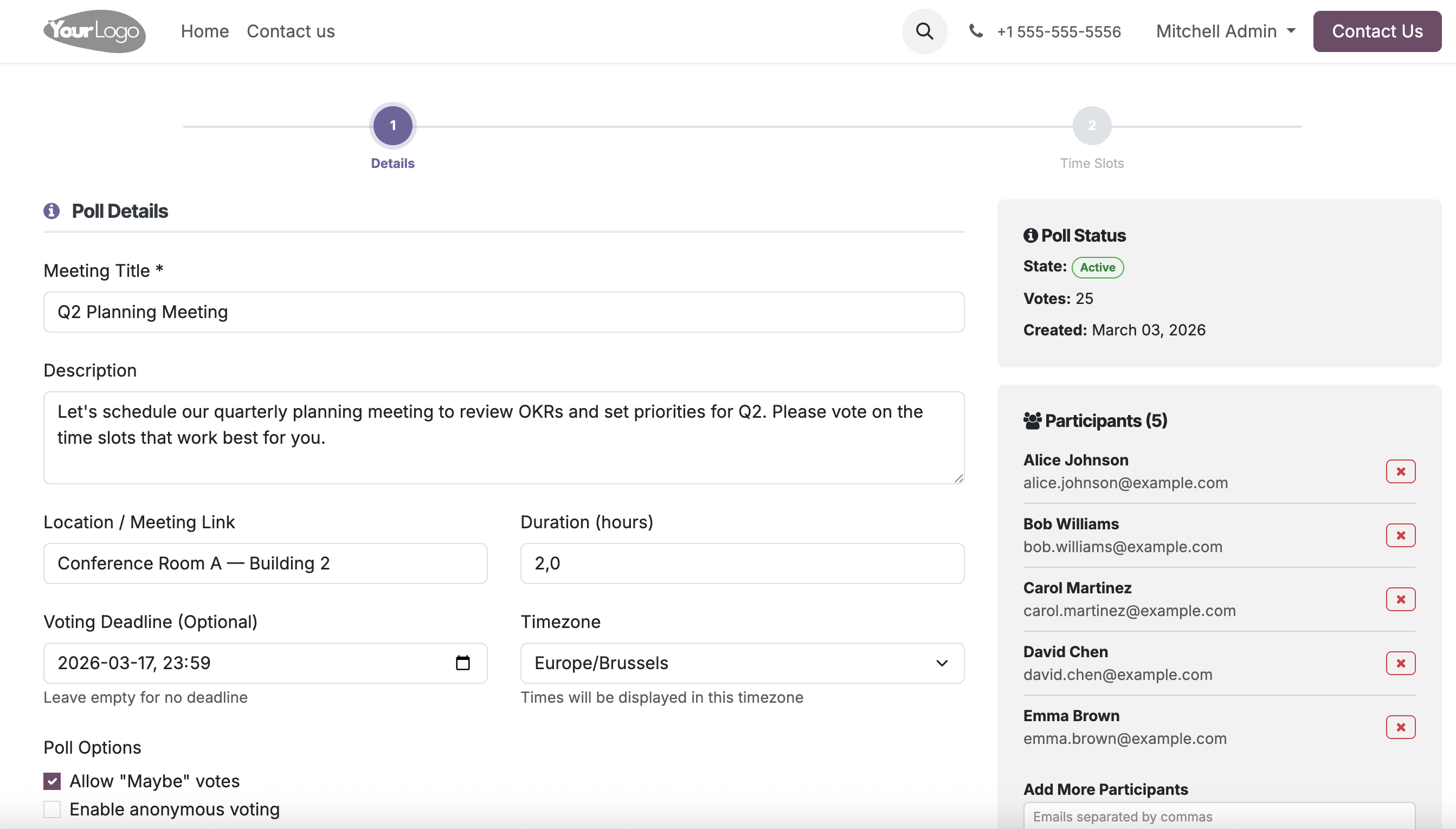Uncheck Allow "Maybe" votes
Image resolution: width=1456 pixels, height=829 pixels.
click(52, 781)
